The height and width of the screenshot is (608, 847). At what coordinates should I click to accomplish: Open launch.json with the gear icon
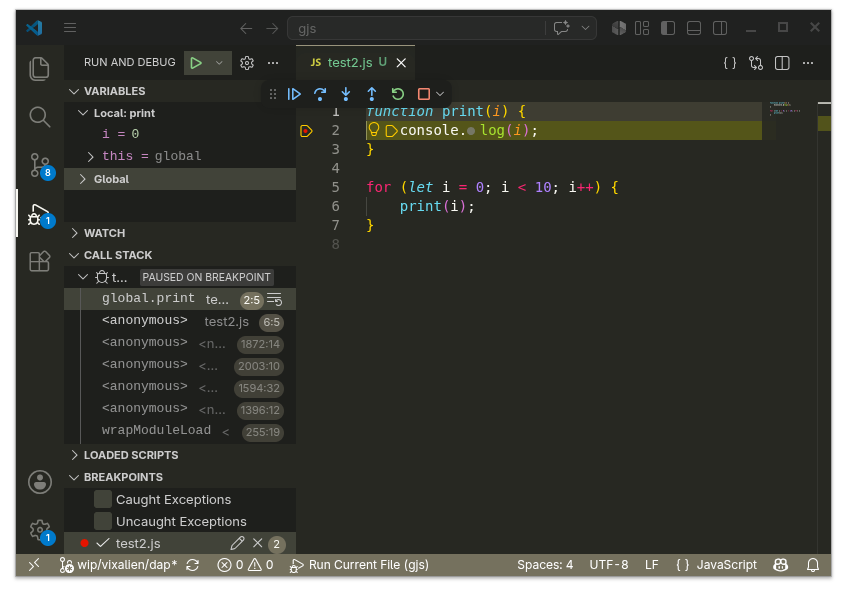[247, 63]
